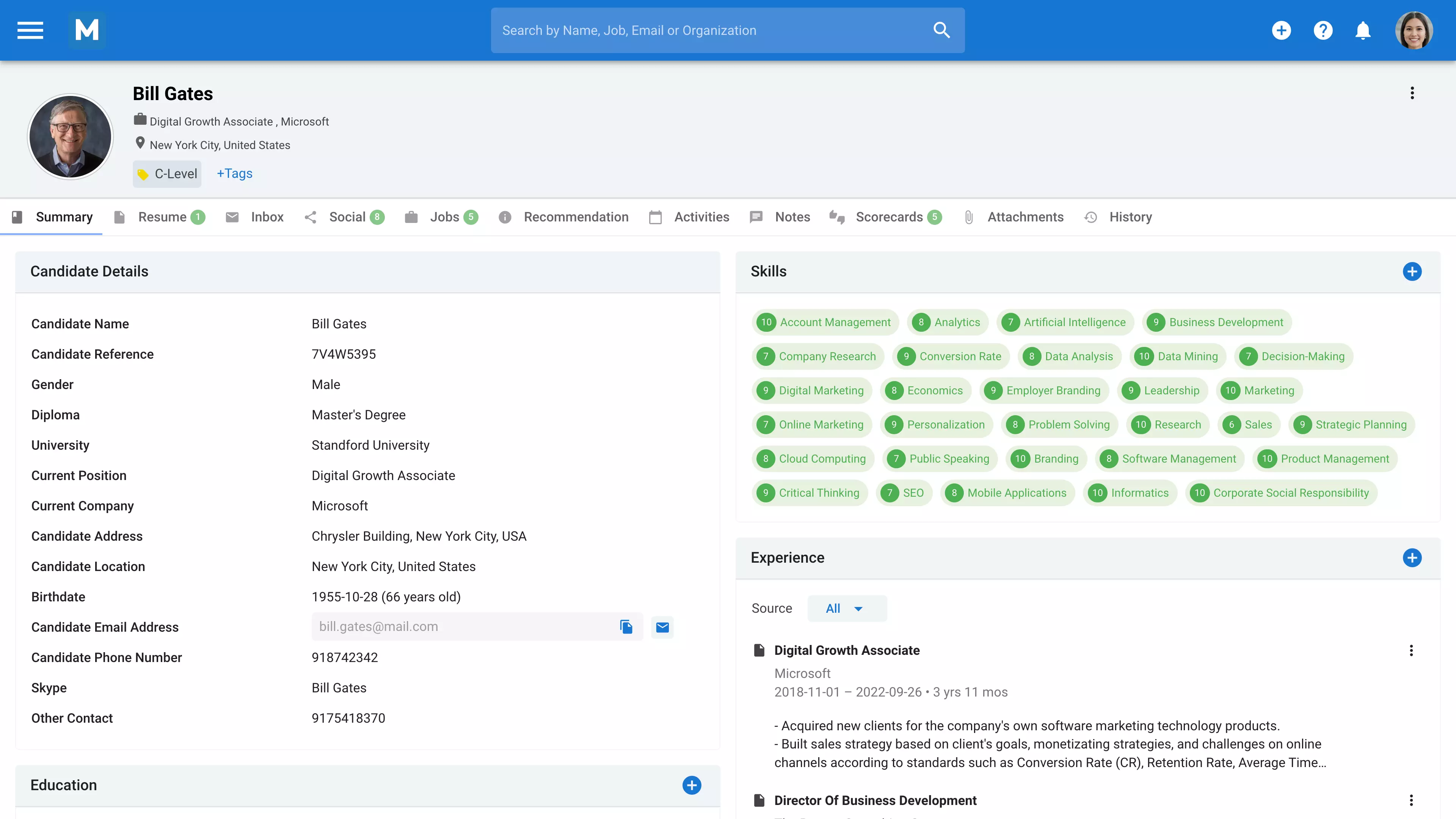1456x819 pixels.
Task: Open the Recommendation tab
Action: pos(576,217)
